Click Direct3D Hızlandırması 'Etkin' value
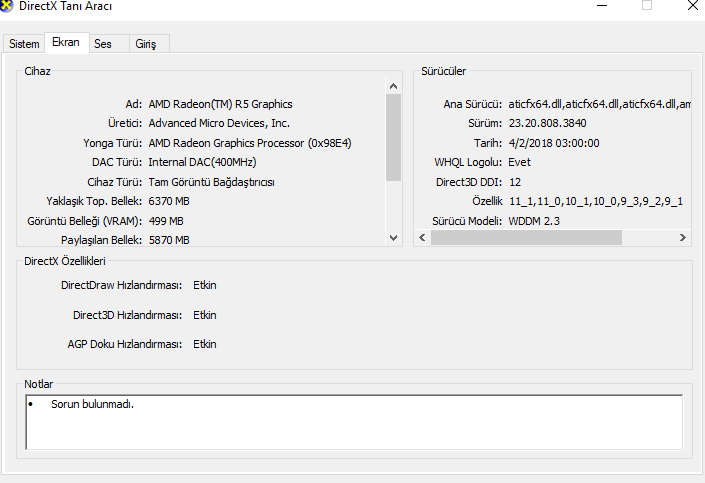Viewport: 705px width, 483px height. [x=205, y=315]
